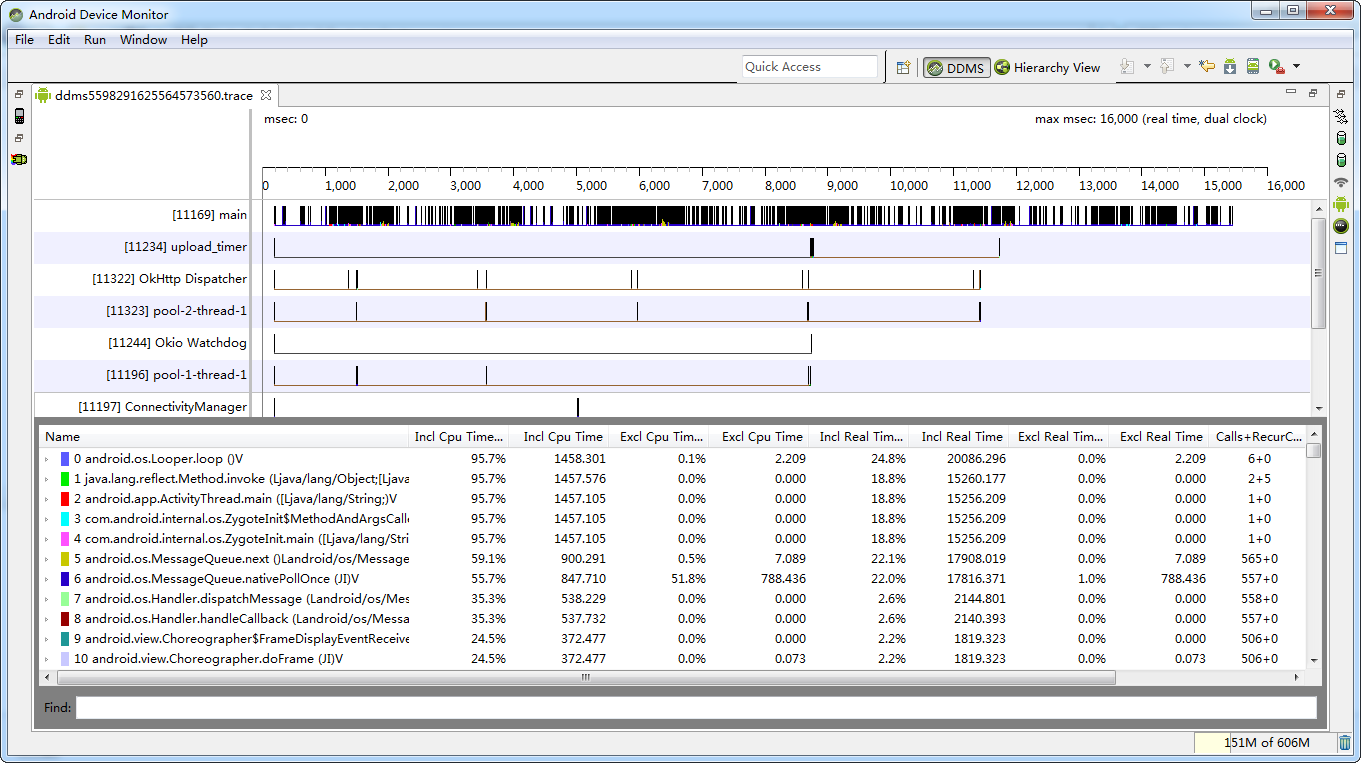Click the green Android icon in right sidebar
This screenshot has height=763, width=1361.
(1341, 204)
